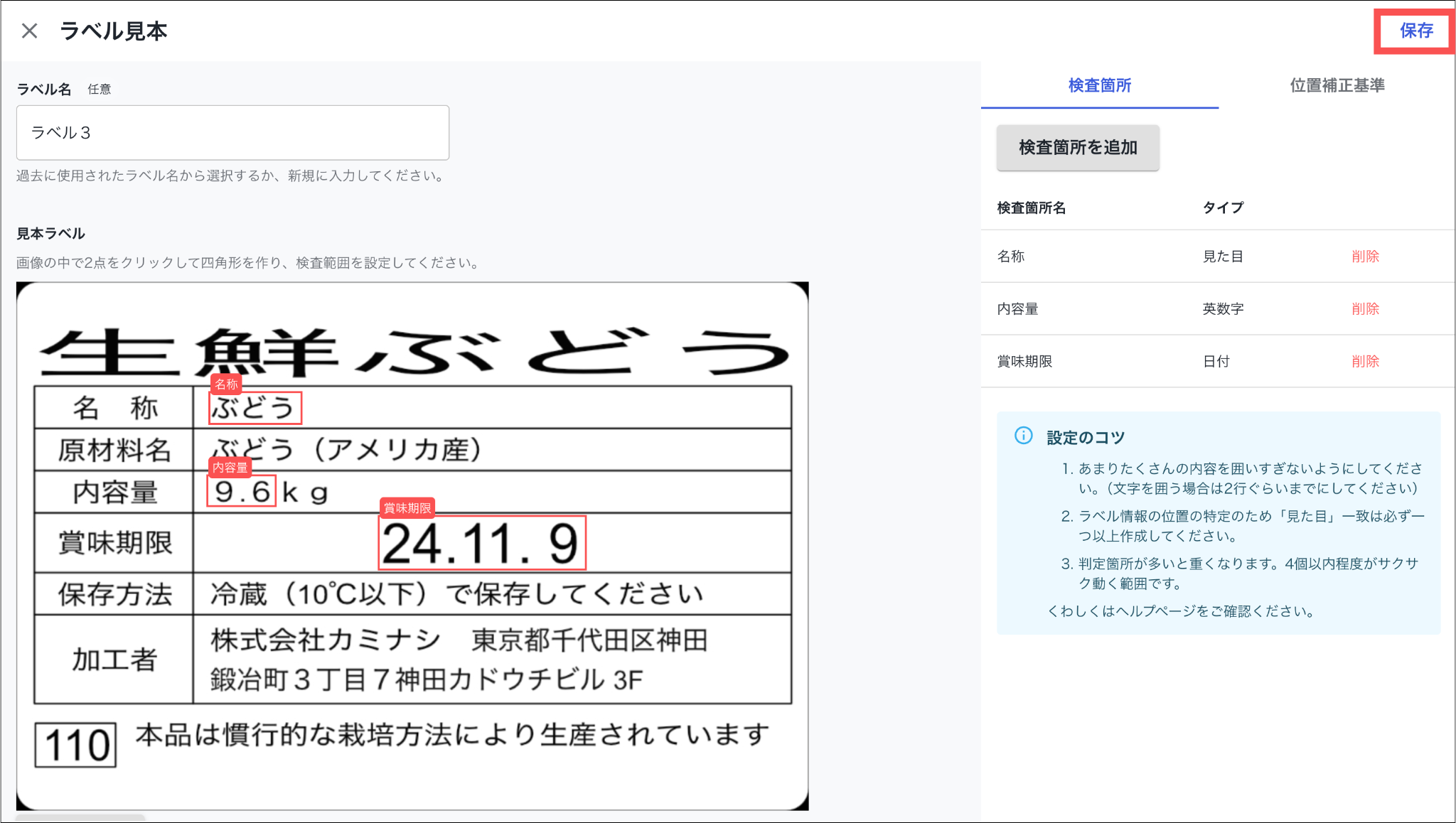
Task: Click the info icon beside 設定のコツ
Action: (1023, 436)
